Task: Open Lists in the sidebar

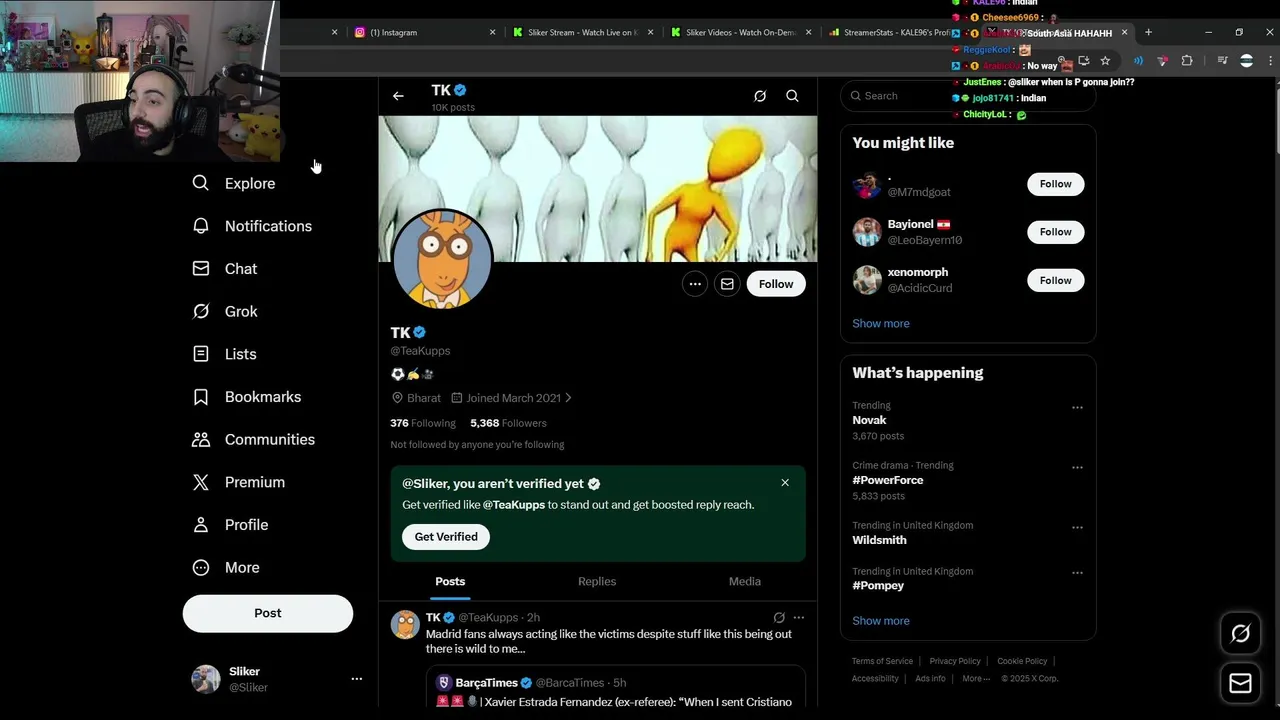Action: [225, 354]
